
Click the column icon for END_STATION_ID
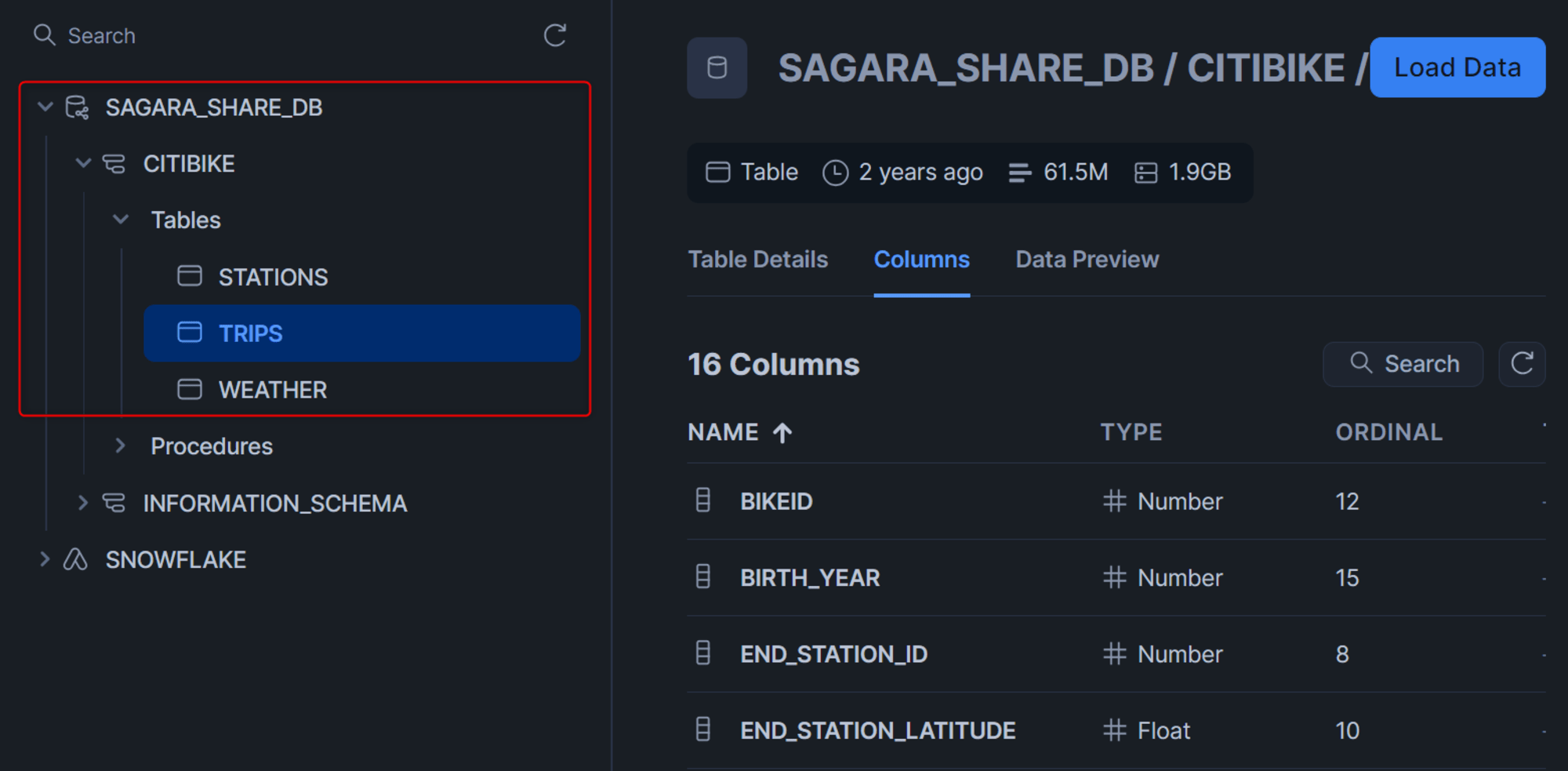[703, 653]
